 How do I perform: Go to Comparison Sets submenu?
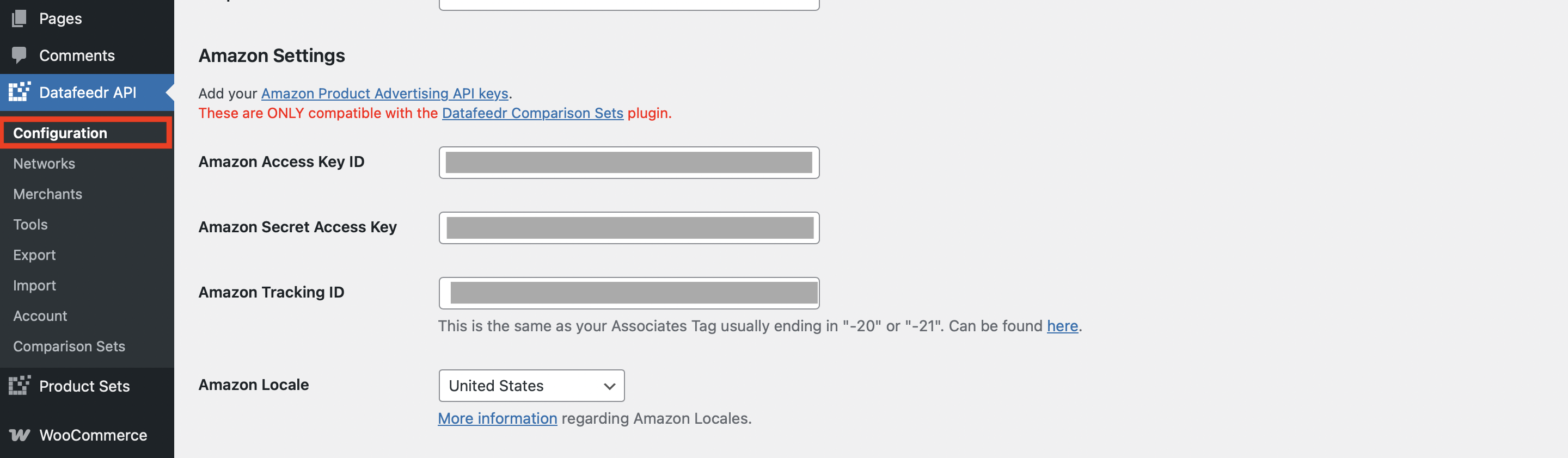(69, 345)
